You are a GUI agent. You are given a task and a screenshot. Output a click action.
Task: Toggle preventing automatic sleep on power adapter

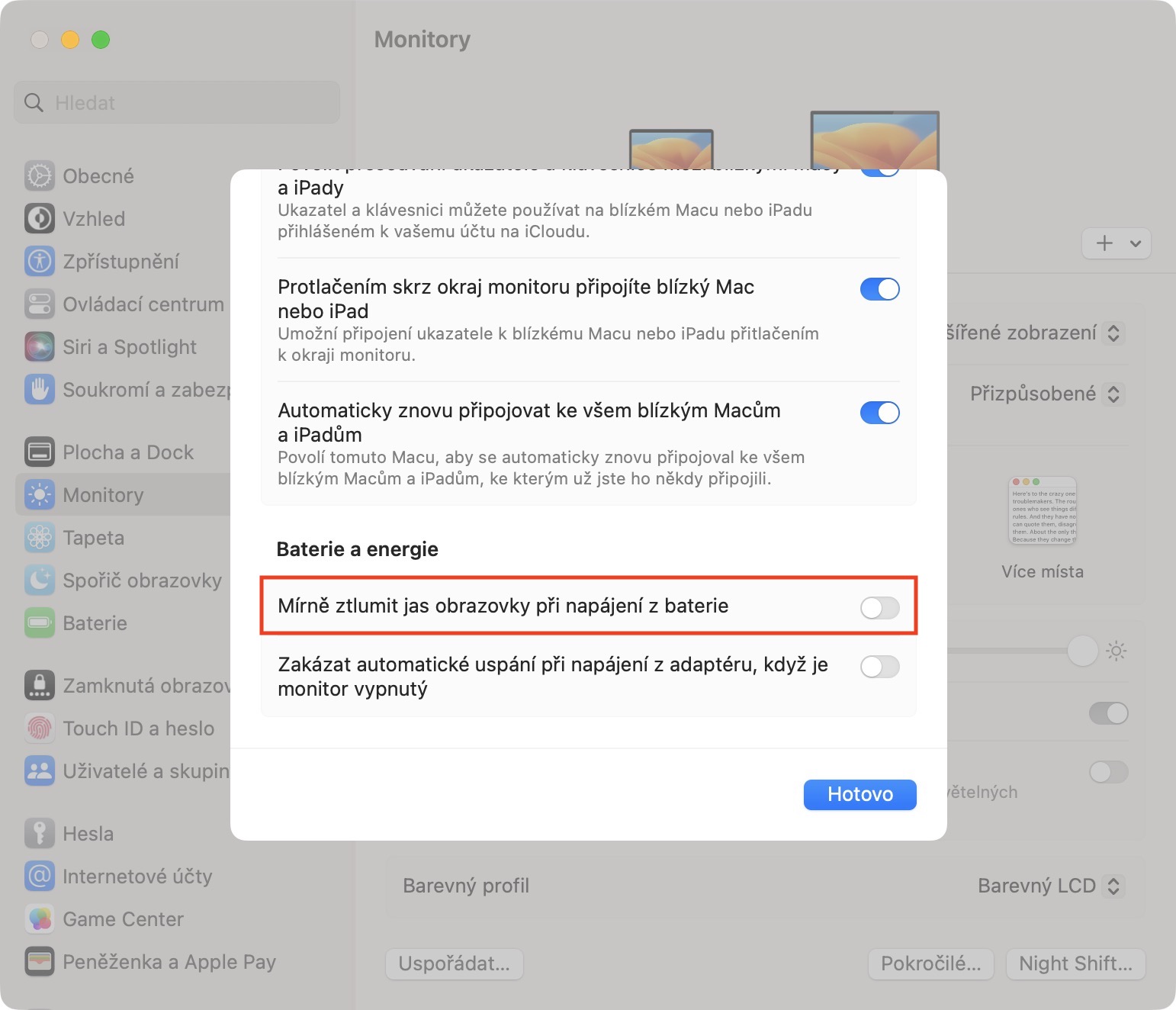coord(879,667)
